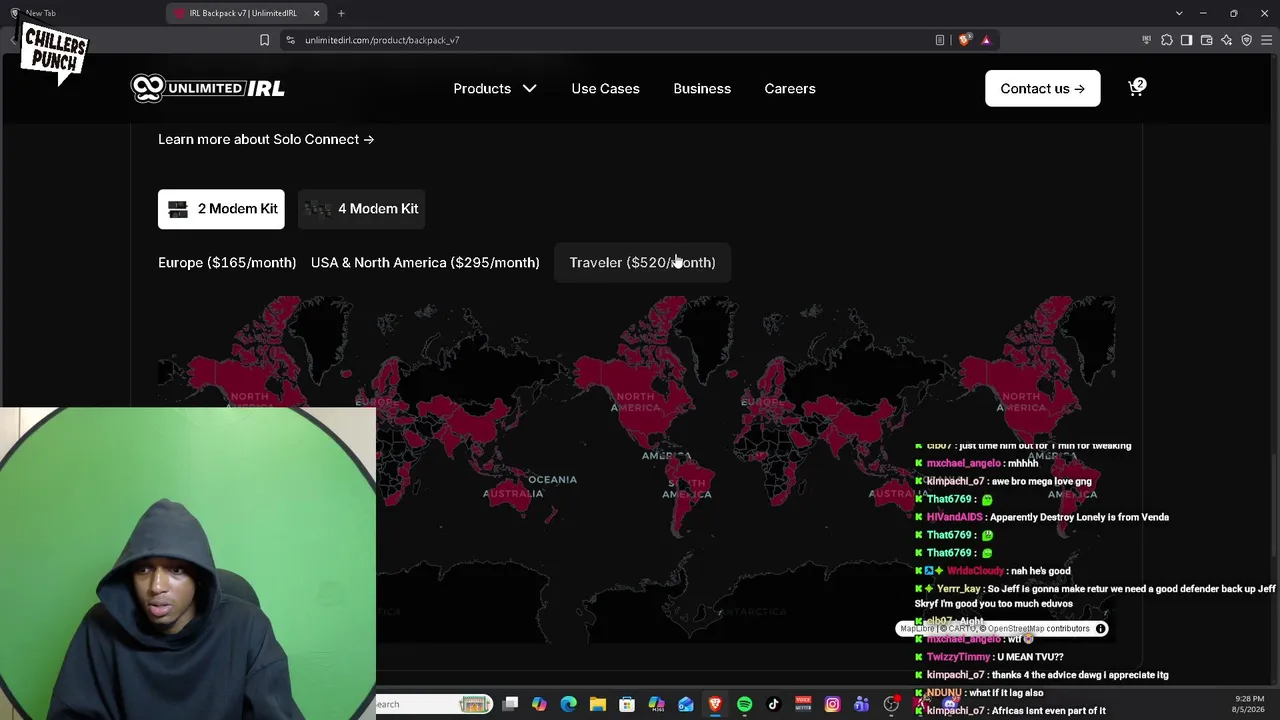
Task: Toggle the browser sidebar panel icon
Action: 1186,40
